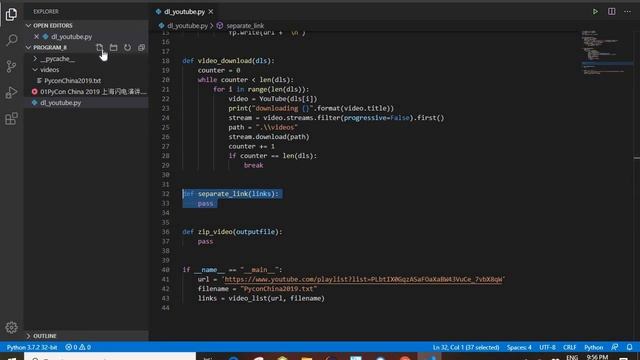This screenshot has width=640, height=360.
Task: Click the 'def video_download(dls):' line
Action: (x=228, y=61)
